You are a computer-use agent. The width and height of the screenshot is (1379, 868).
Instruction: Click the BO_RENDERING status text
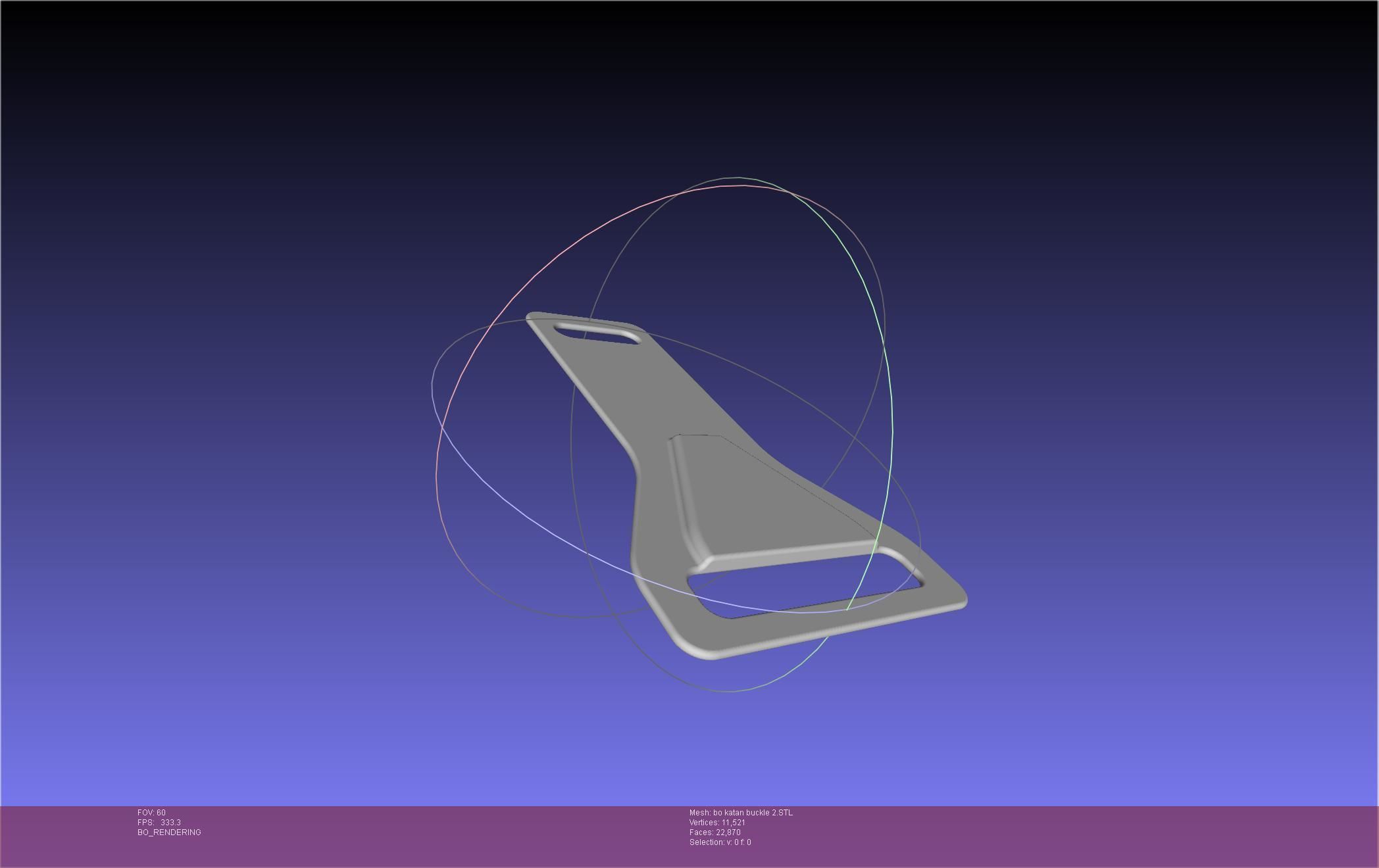point(169,832)
